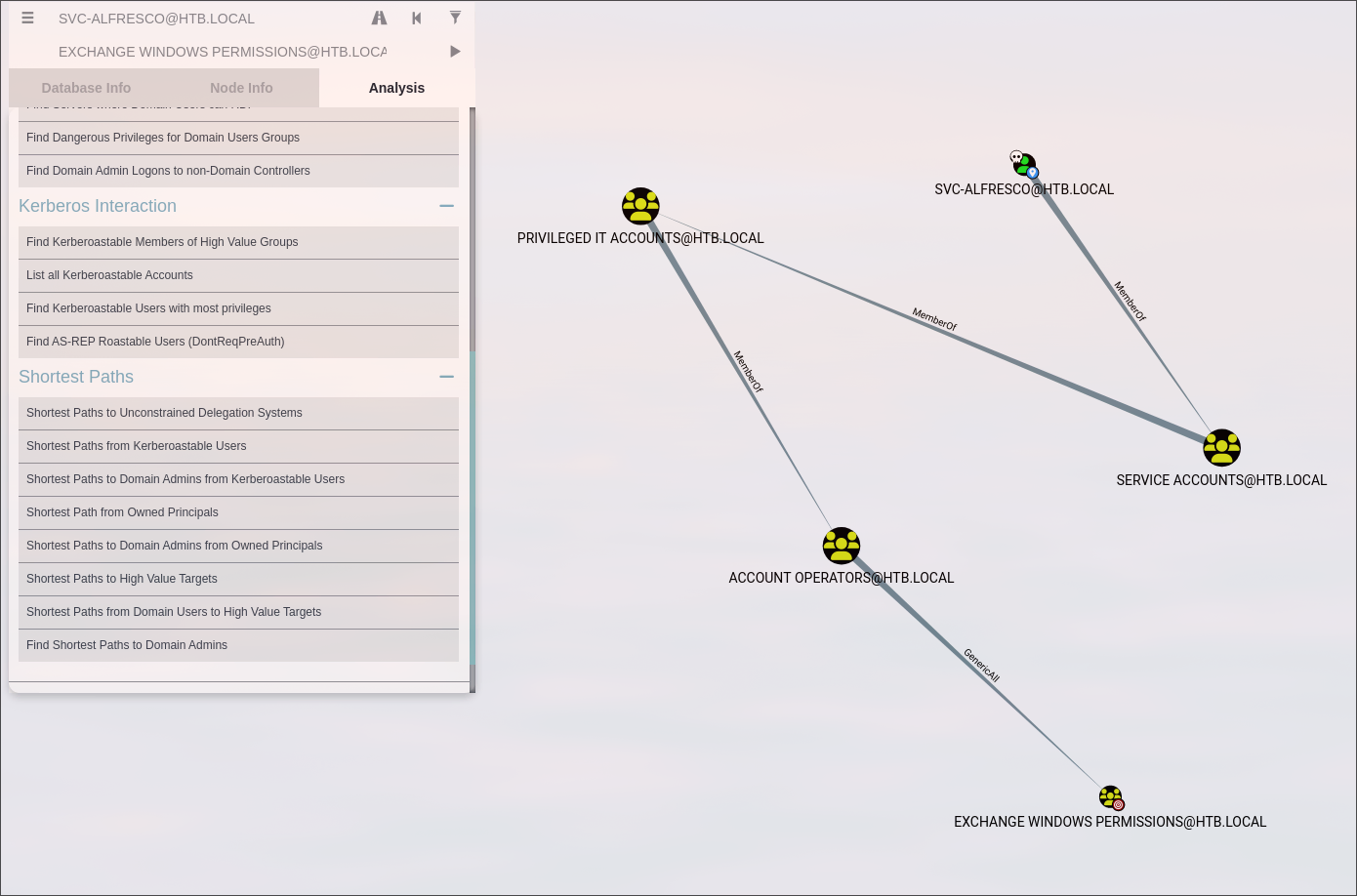1357x896 pixels.
Task: Select the ACCOUNT OPERATORS group node
Action: click(x=841, y=547)
